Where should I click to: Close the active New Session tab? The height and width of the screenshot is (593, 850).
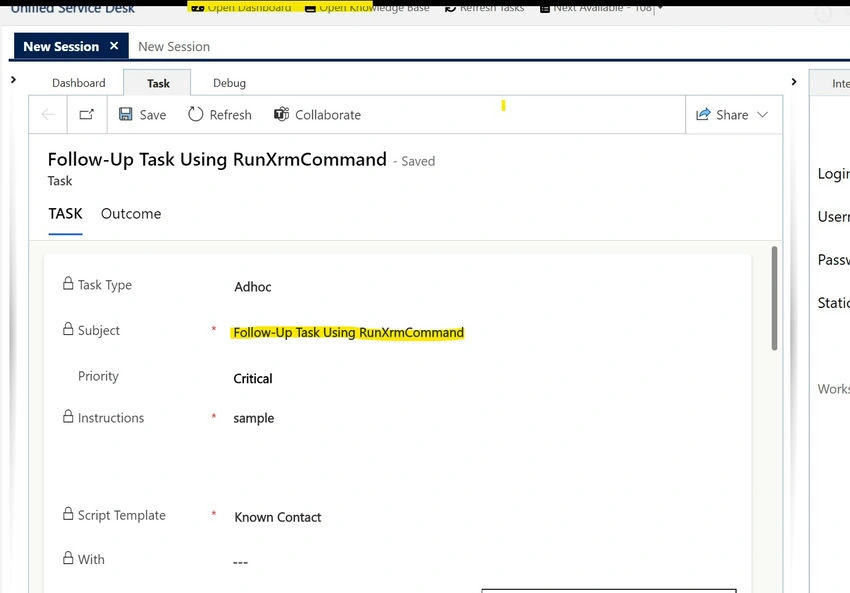coord(114,46)
